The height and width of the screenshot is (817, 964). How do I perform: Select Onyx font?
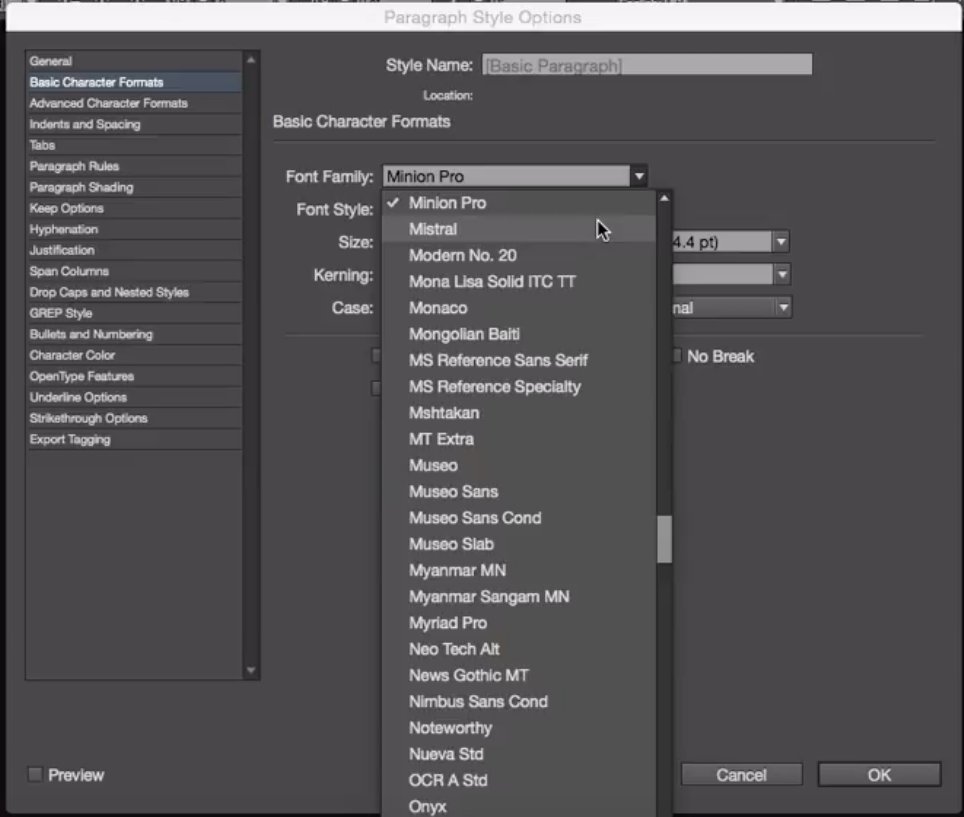click(x=519, y=806)
